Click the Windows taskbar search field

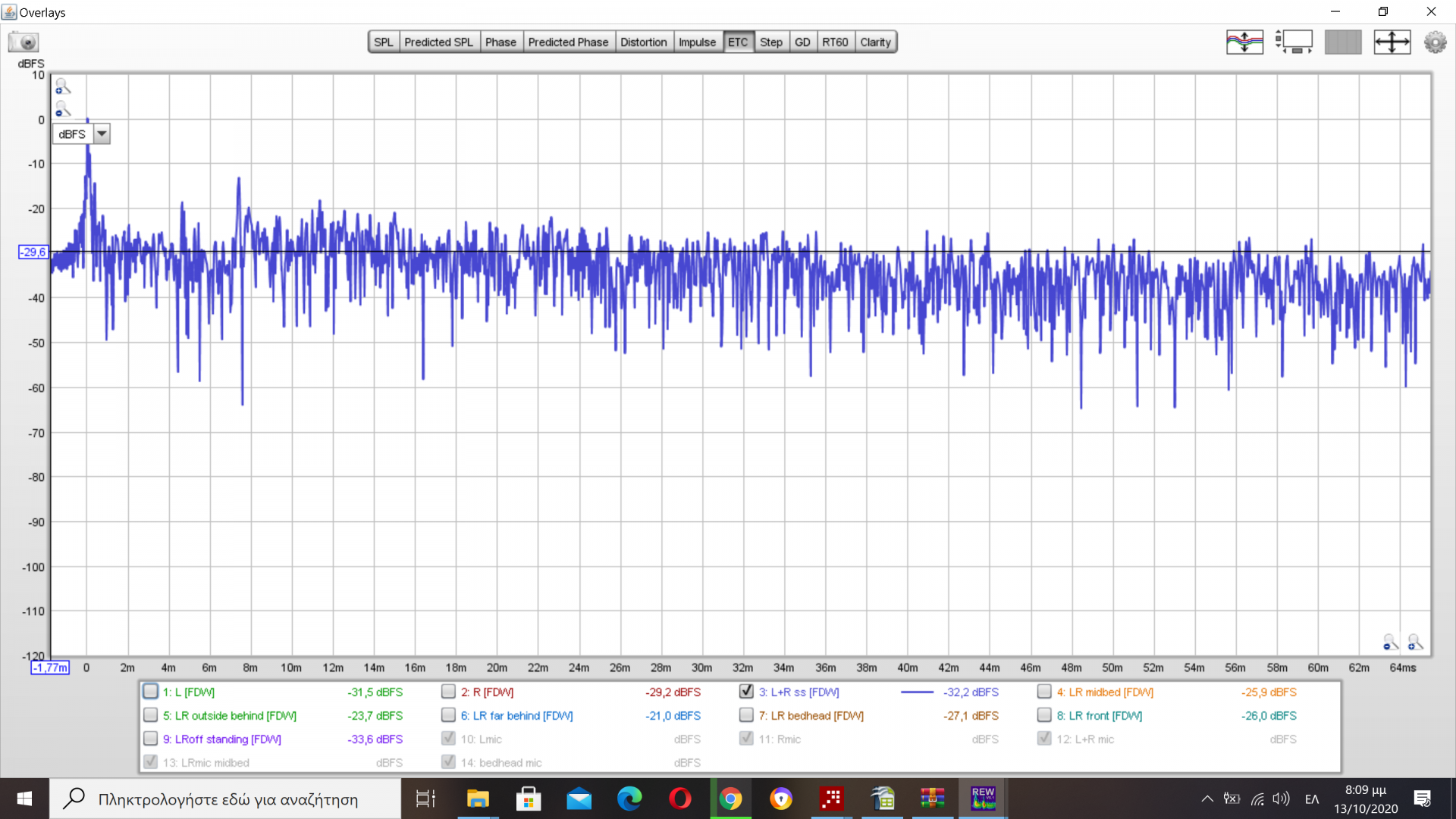[x=227, y=799]
